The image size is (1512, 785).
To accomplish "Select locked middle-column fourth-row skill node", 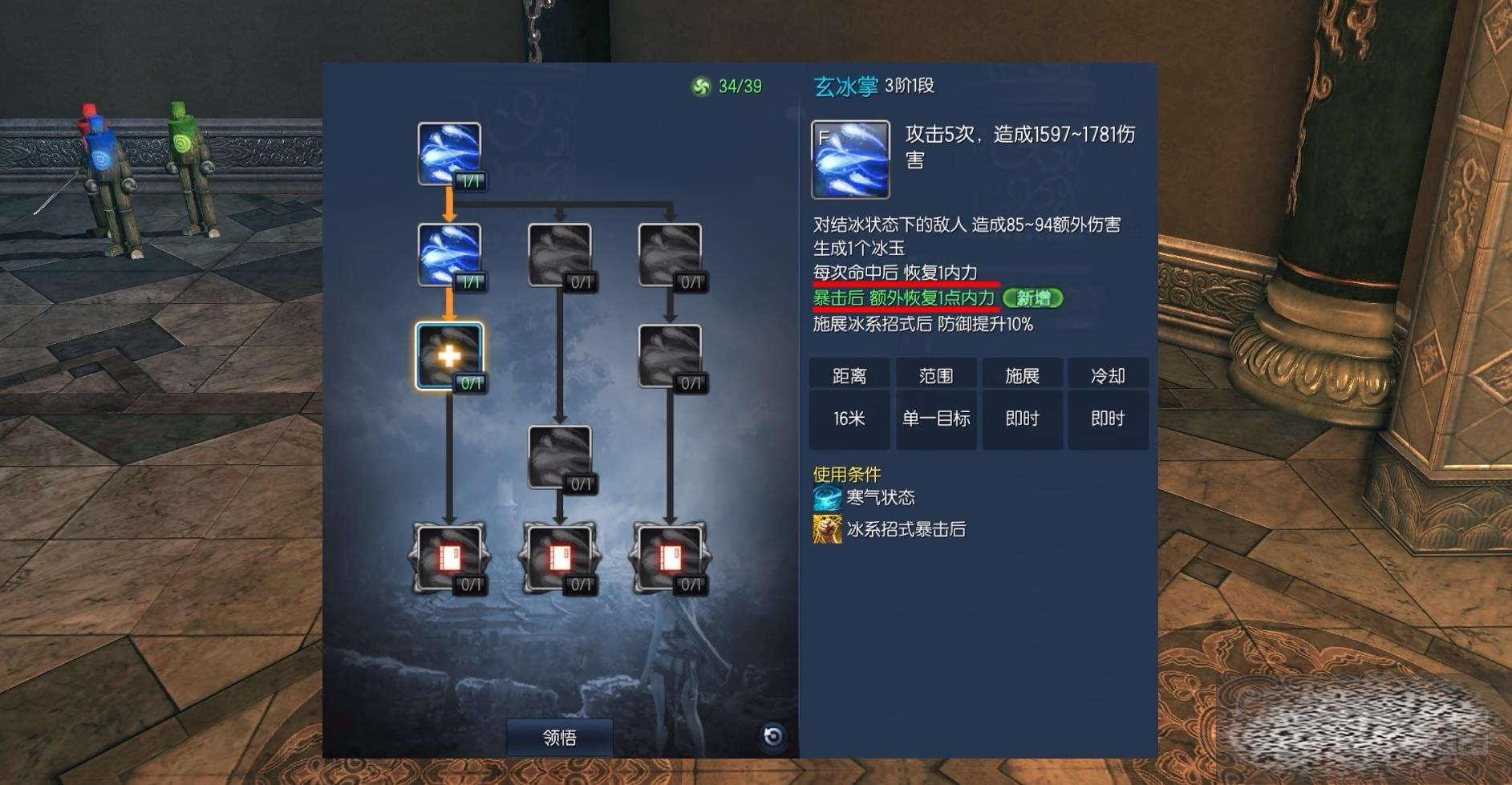I will [560, 457].
